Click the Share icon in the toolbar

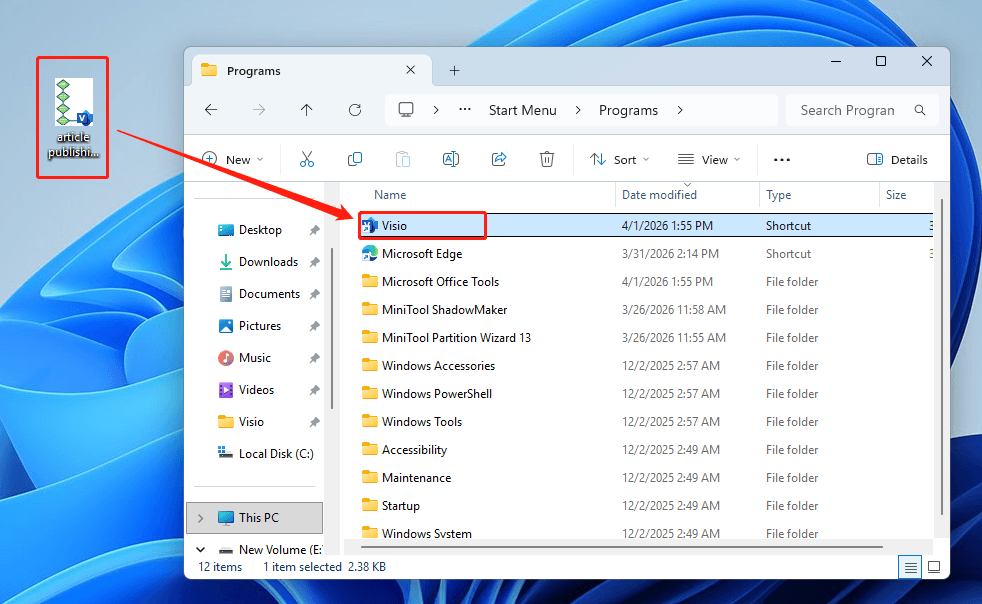tap(498, 159)
